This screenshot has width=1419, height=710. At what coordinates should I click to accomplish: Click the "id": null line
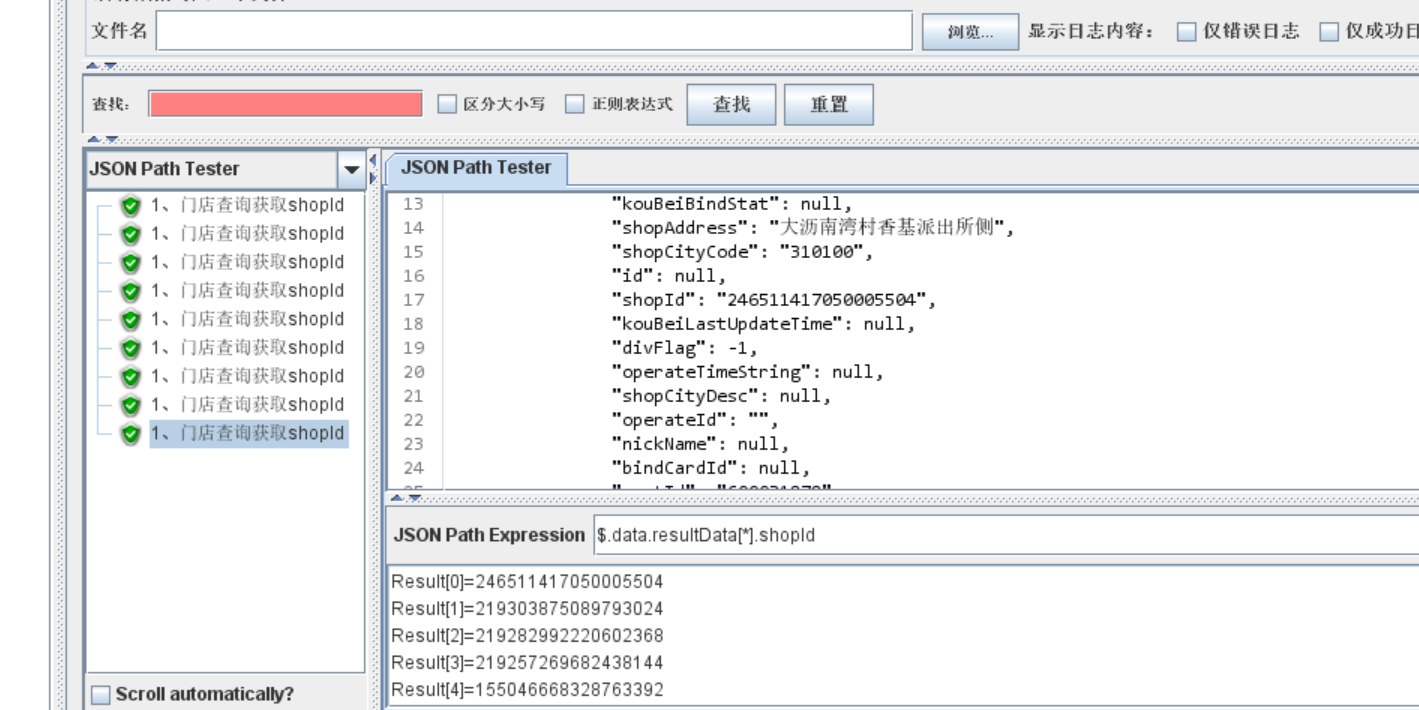tap(668, 276)
